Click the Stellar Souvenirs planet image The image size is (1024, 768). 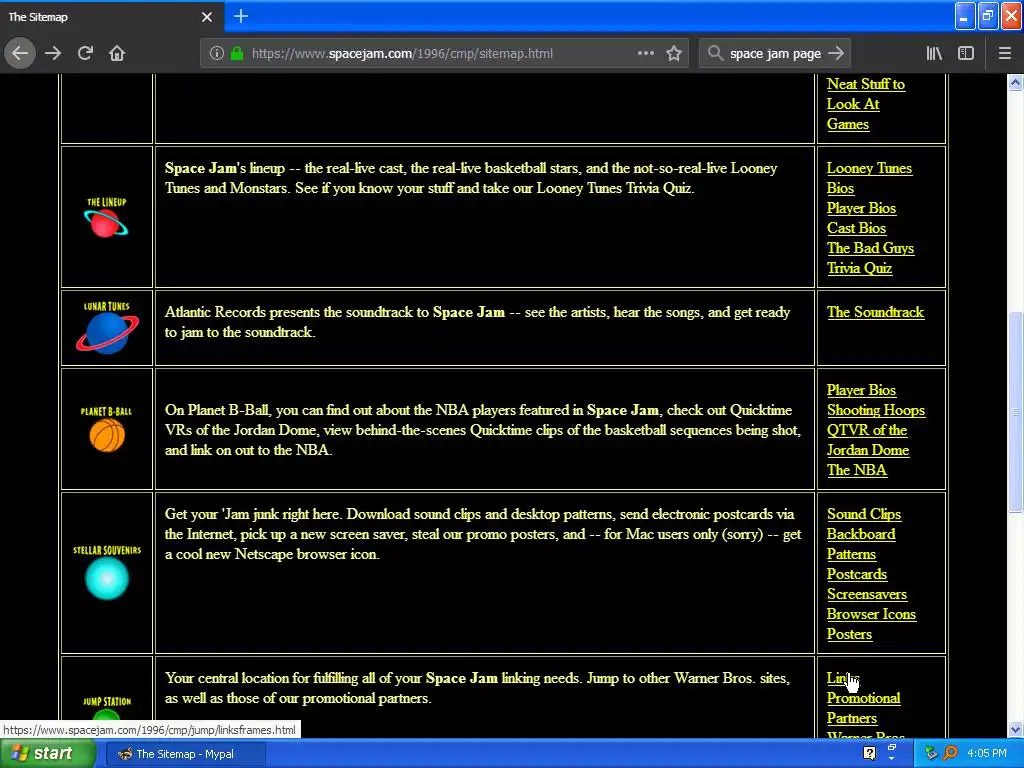[106, 573]
